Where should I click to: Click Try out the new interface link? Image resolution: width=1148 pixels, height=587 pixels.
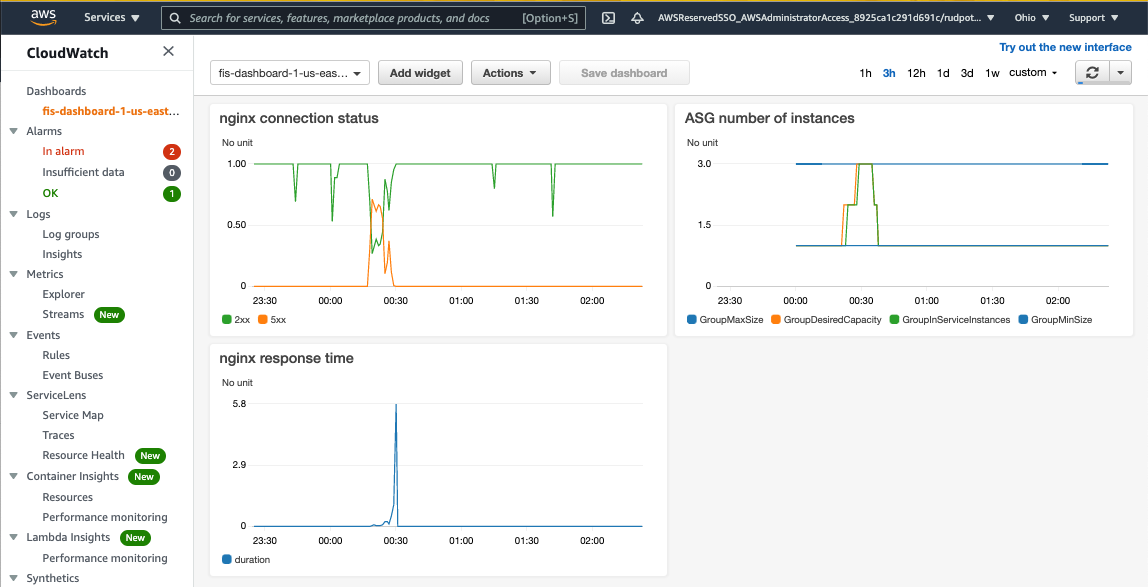pyautogui.click(x=1065, y=47)
